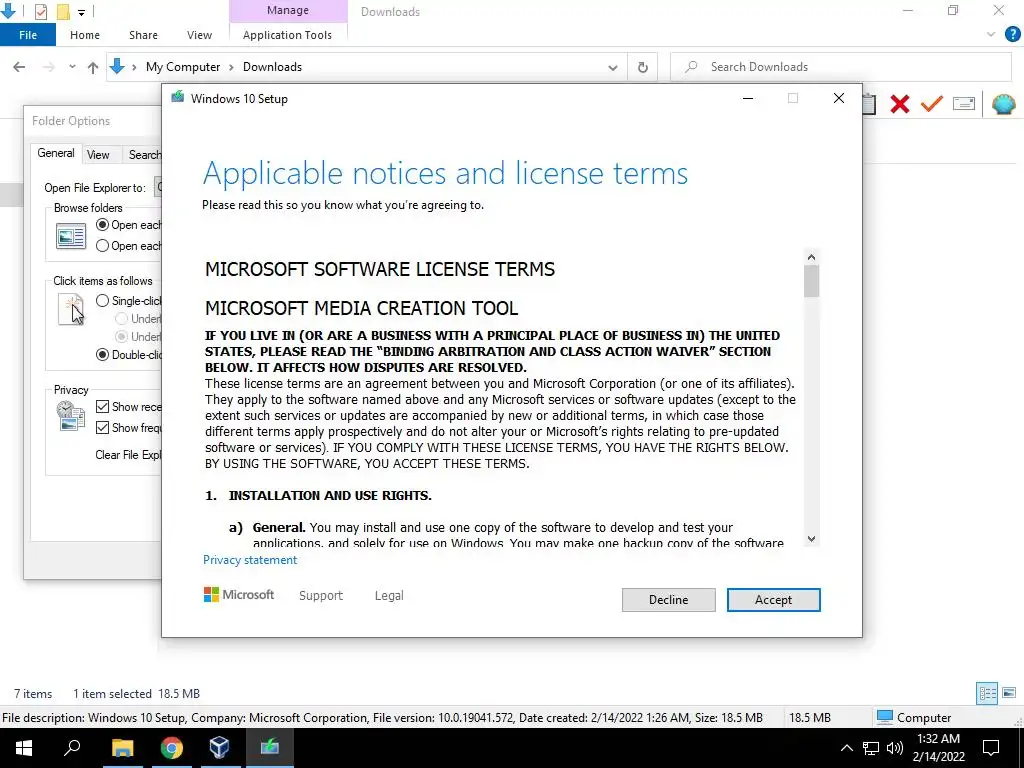The height and width of the screenshot is (768, 1024).
Task: Click the license text scrollbar thumb
Action: pos(811,282)
